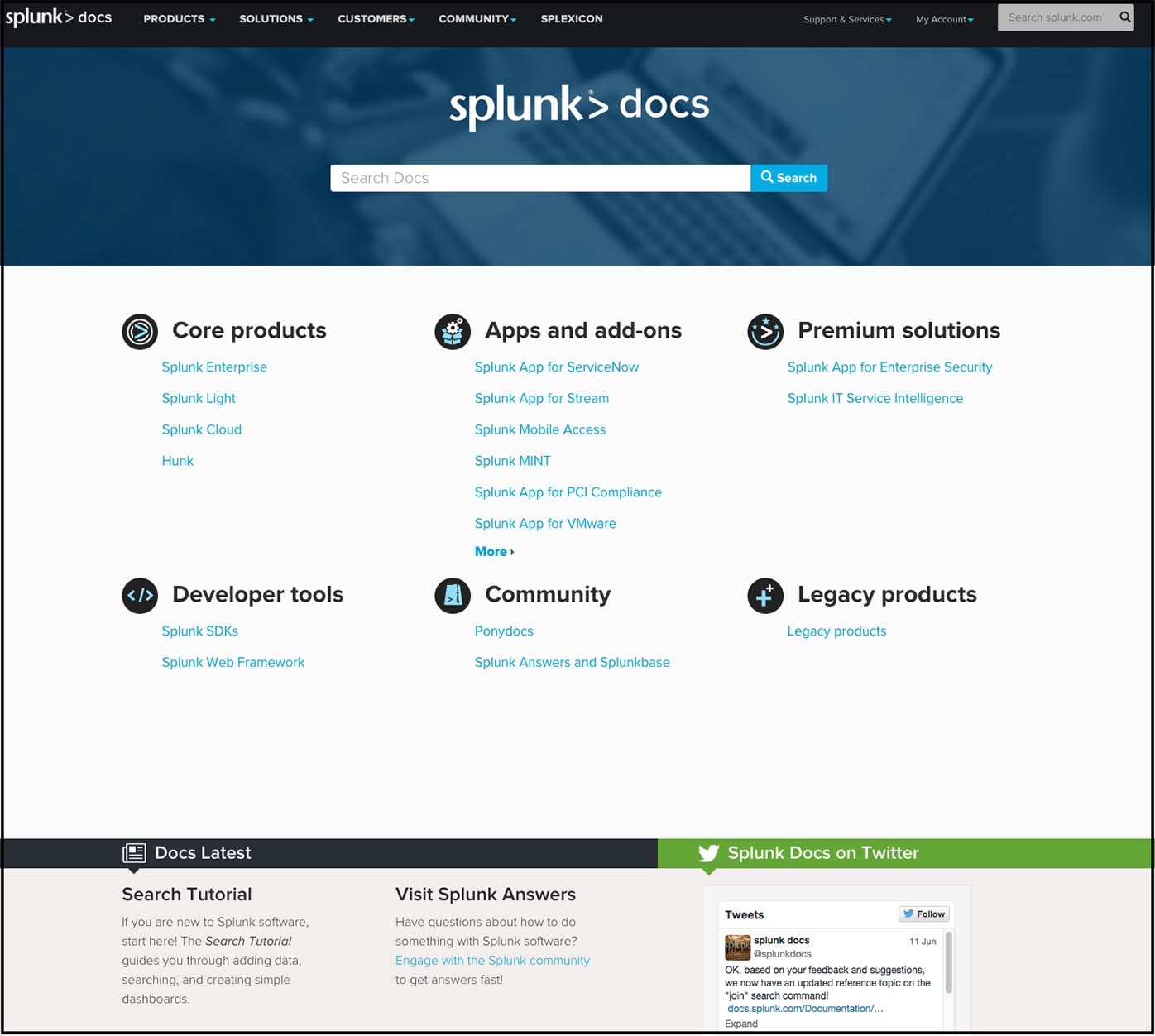This screenshot has height=1036, width=1155.
Task: Open Splunk App for VMware link
Action: (545, 524)
